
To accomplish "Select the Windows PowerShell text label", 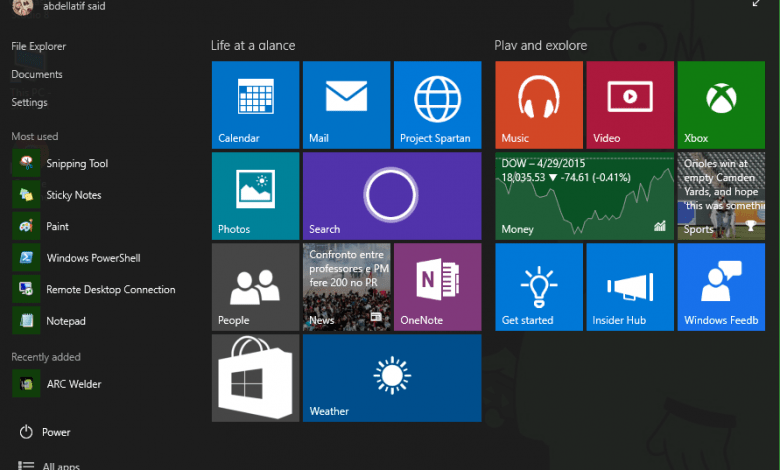I will pos(94,258).
